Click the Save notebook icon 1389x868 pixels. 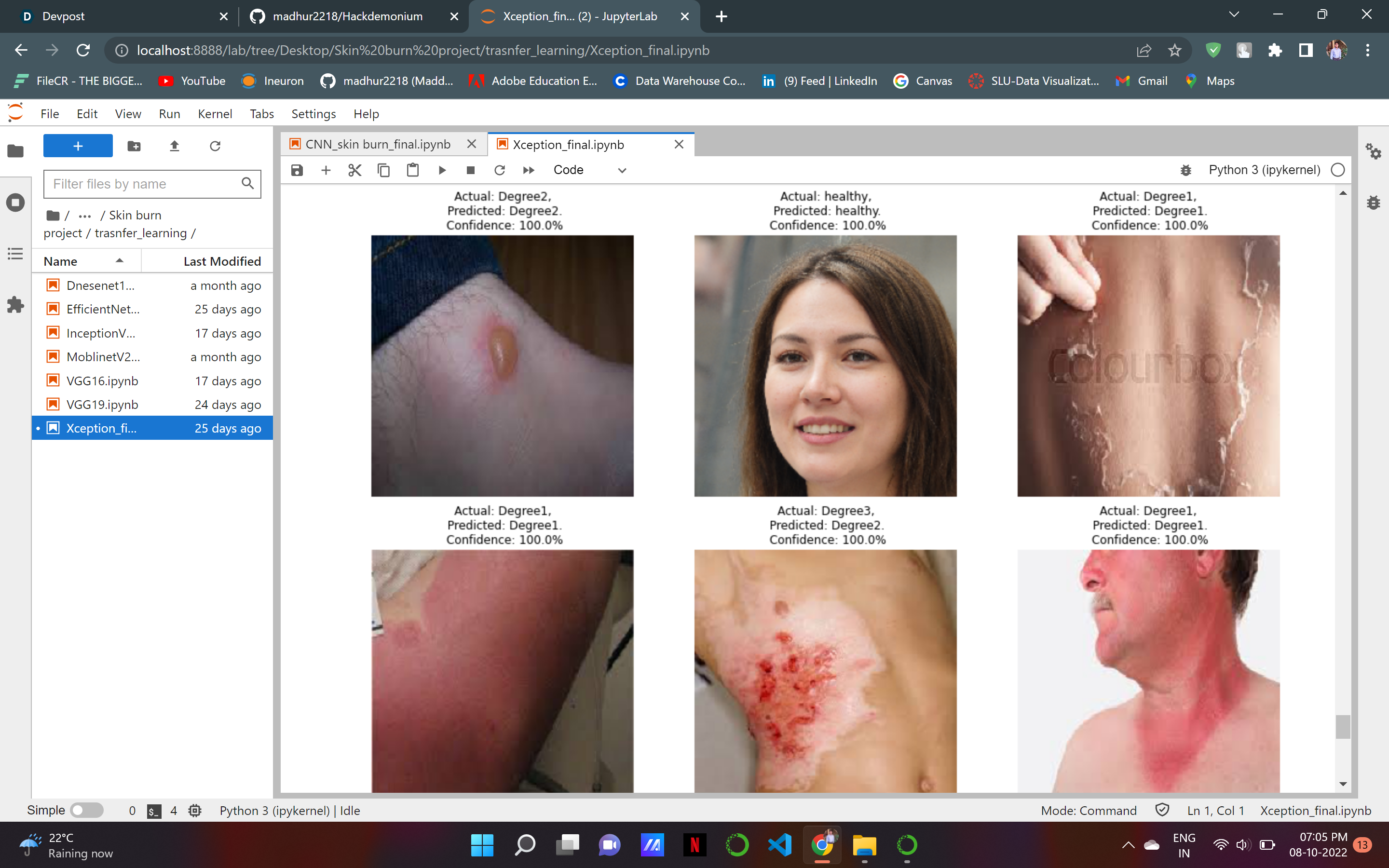point(297,170)
